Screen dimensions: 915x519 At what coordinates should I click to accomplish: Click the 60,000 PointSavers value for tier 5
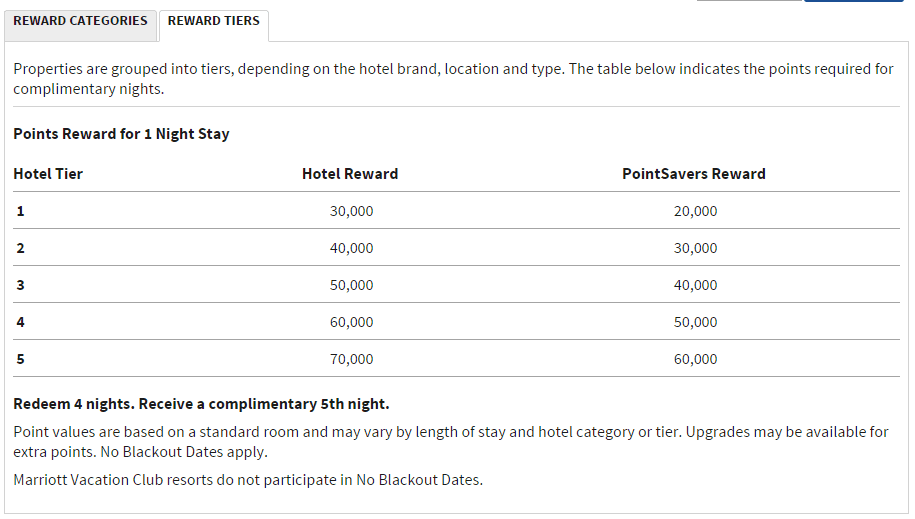pos(696,359)
